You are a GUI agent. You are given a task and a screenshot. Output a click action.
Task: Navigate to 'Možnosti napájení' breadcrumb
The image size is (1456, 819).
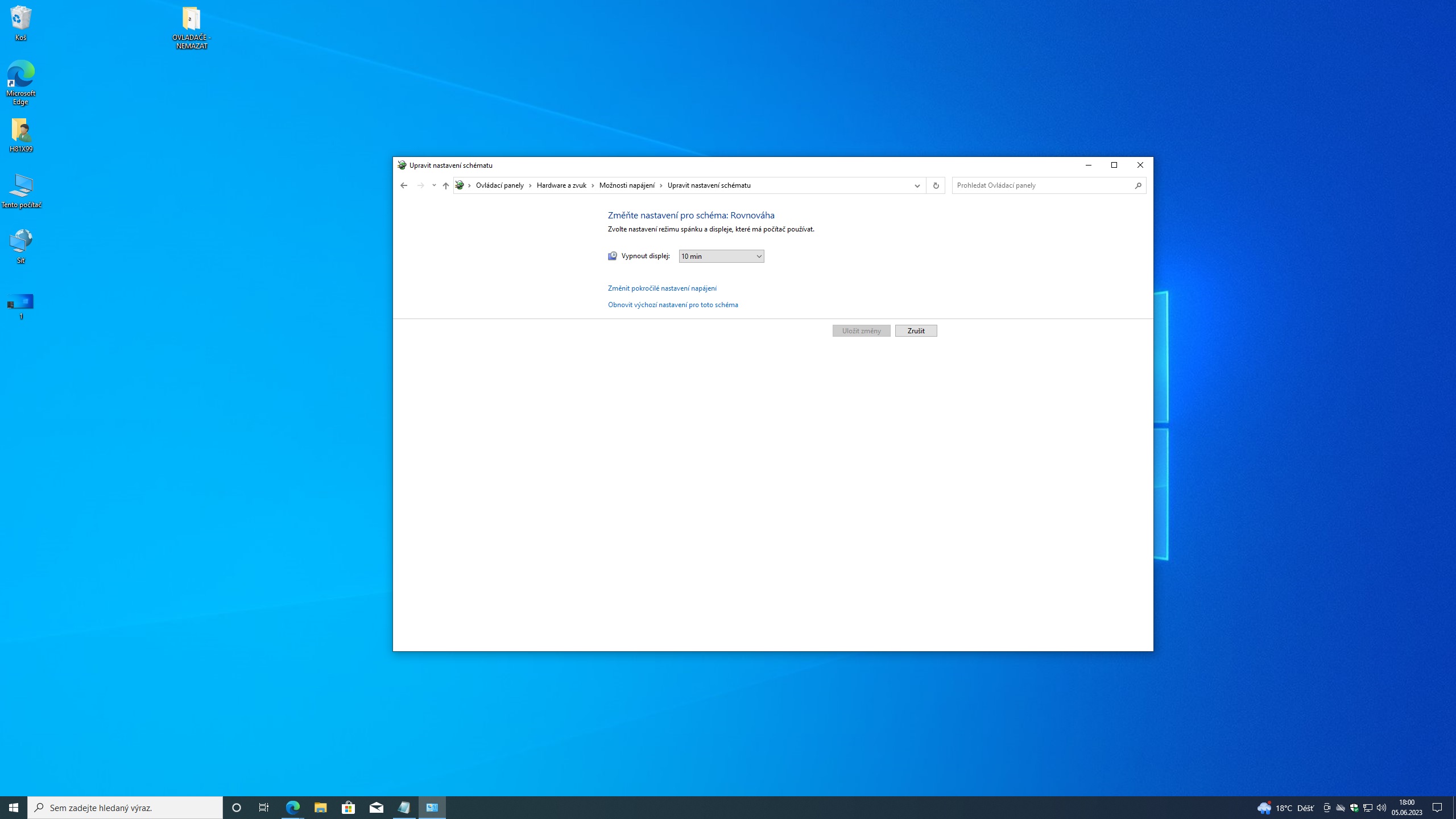[x=627, y=185]
